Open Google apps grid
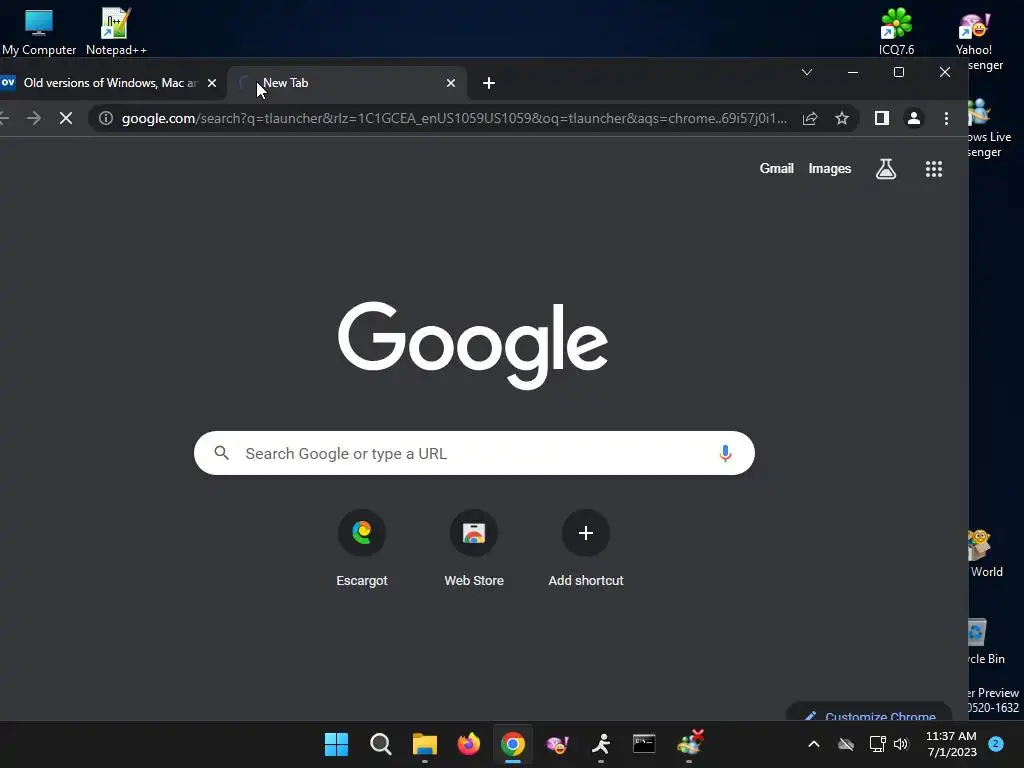This screenshot has height=768, width=1024. [934, 169]
